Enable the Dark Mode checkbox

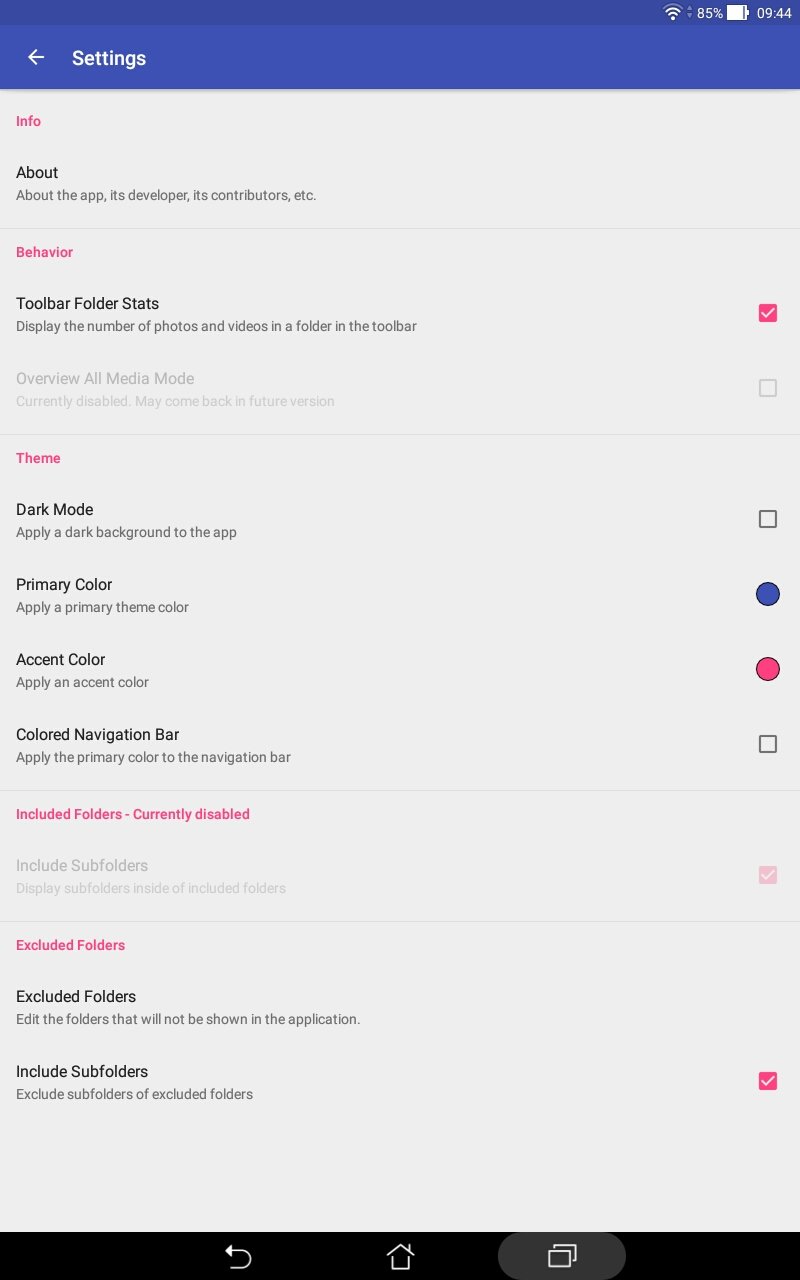768,519
